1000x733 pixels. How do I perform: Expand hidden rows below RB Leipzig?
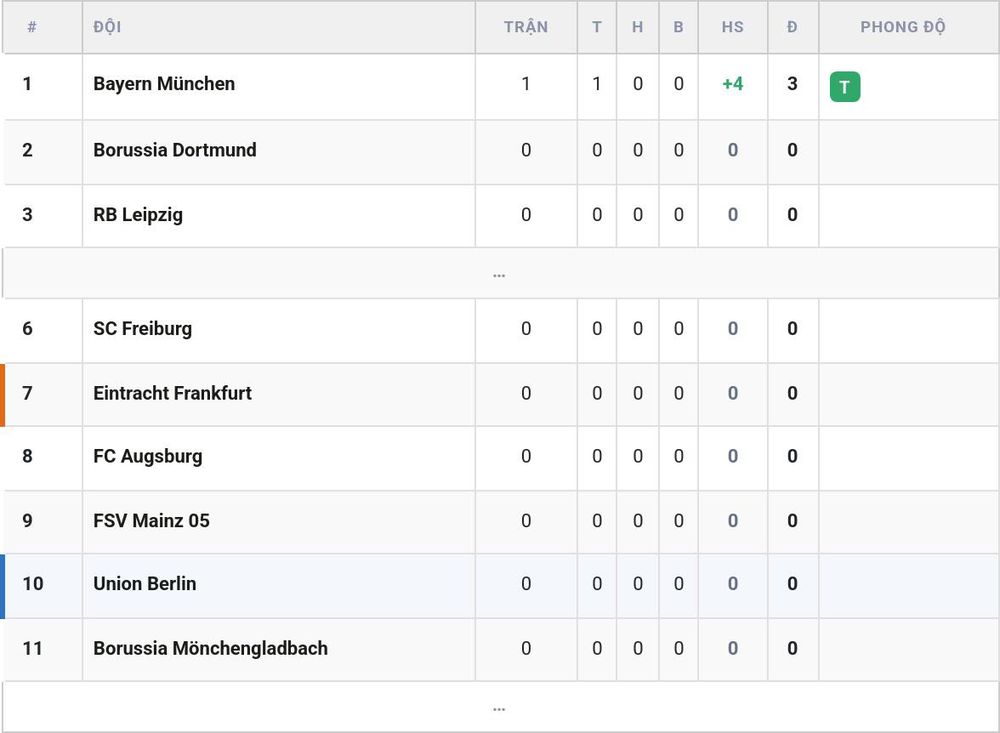point(500,273)
